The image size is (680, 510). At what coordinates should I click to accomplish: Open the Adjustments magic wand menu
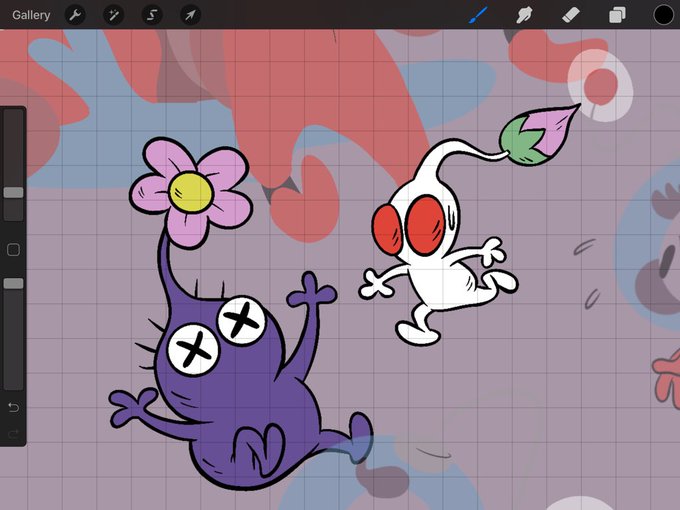(x=114, y=15)
